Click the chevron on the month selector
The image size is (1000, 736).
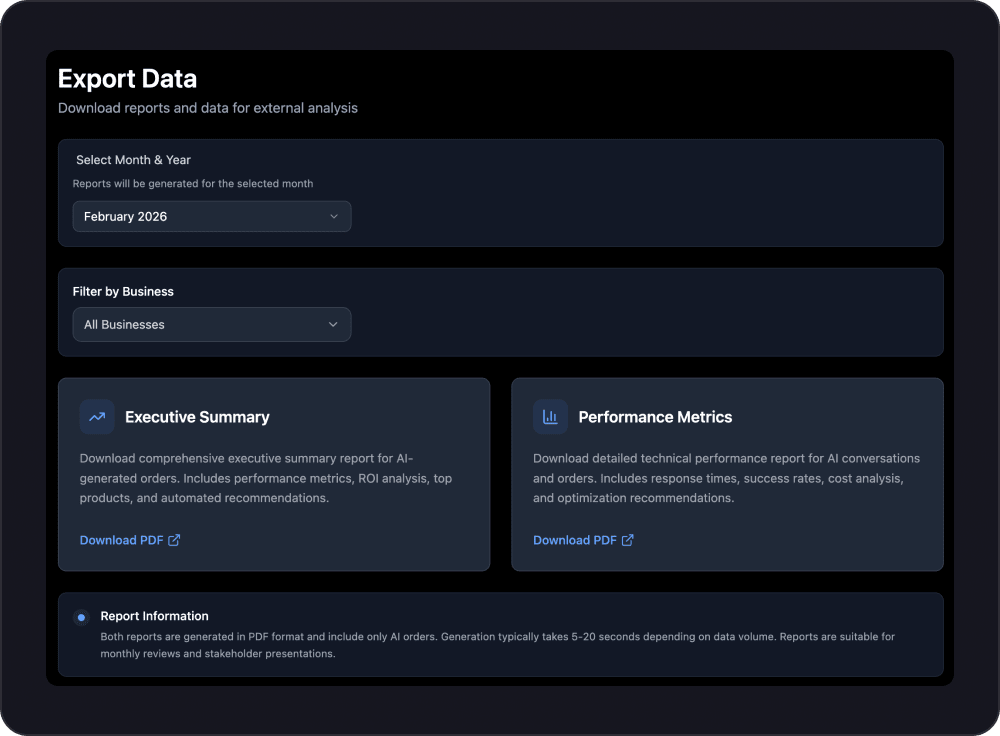click(335, 216)
